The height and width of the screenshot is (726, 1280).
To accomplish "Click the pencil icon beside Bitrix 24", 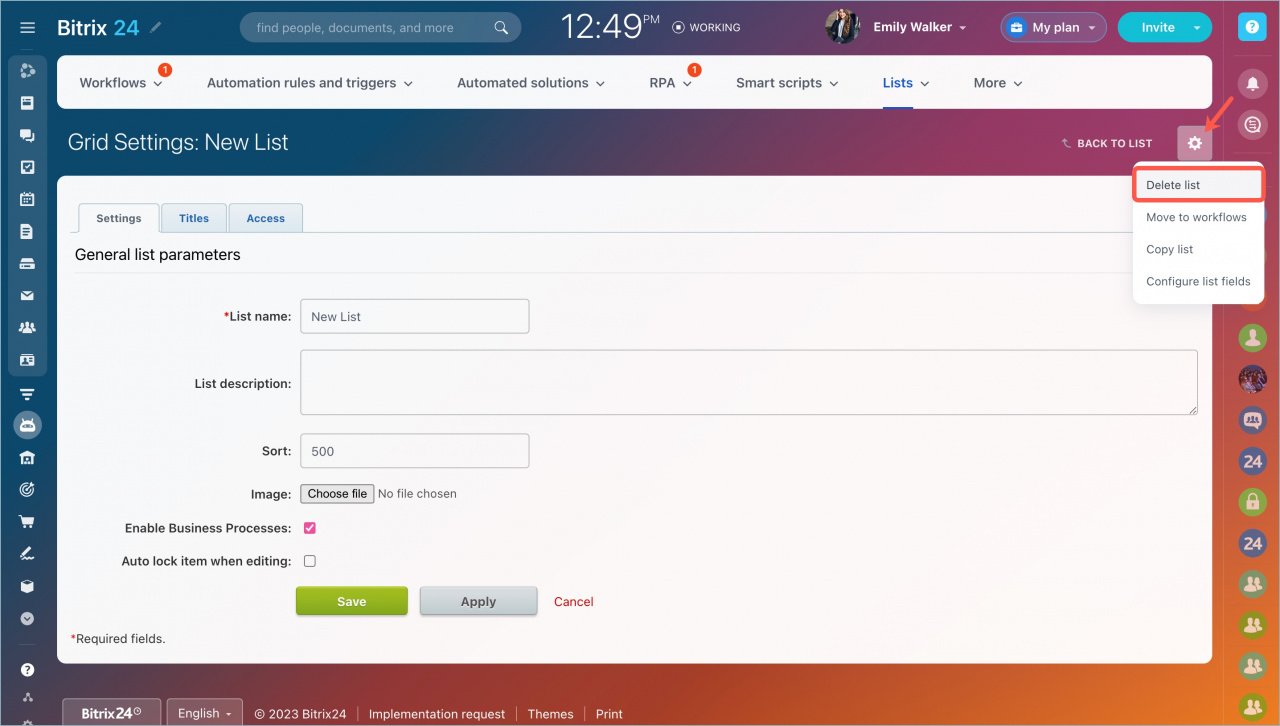I will tap(156, 28).
